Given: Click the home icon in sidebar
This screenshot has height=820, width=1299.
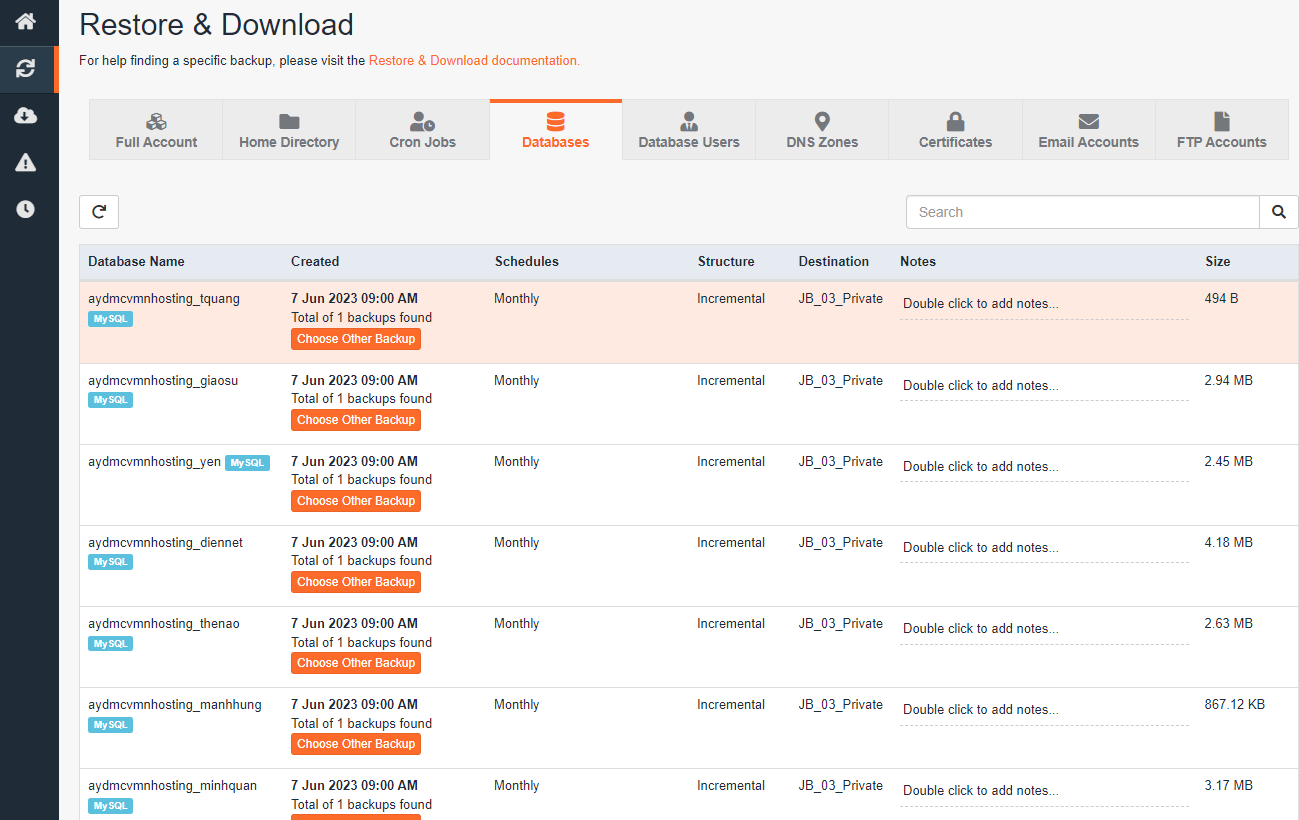Looking at the screenshot, I should (26, 21).
